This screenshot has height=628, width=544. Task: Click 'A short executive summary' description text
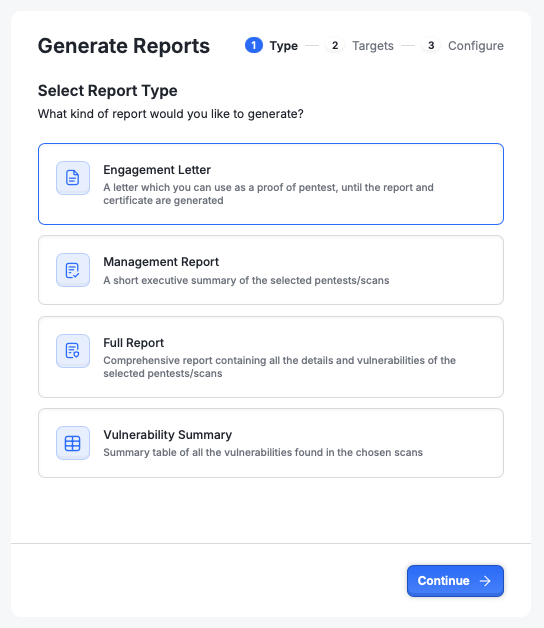pyautogui.click(x=246, y=280)
